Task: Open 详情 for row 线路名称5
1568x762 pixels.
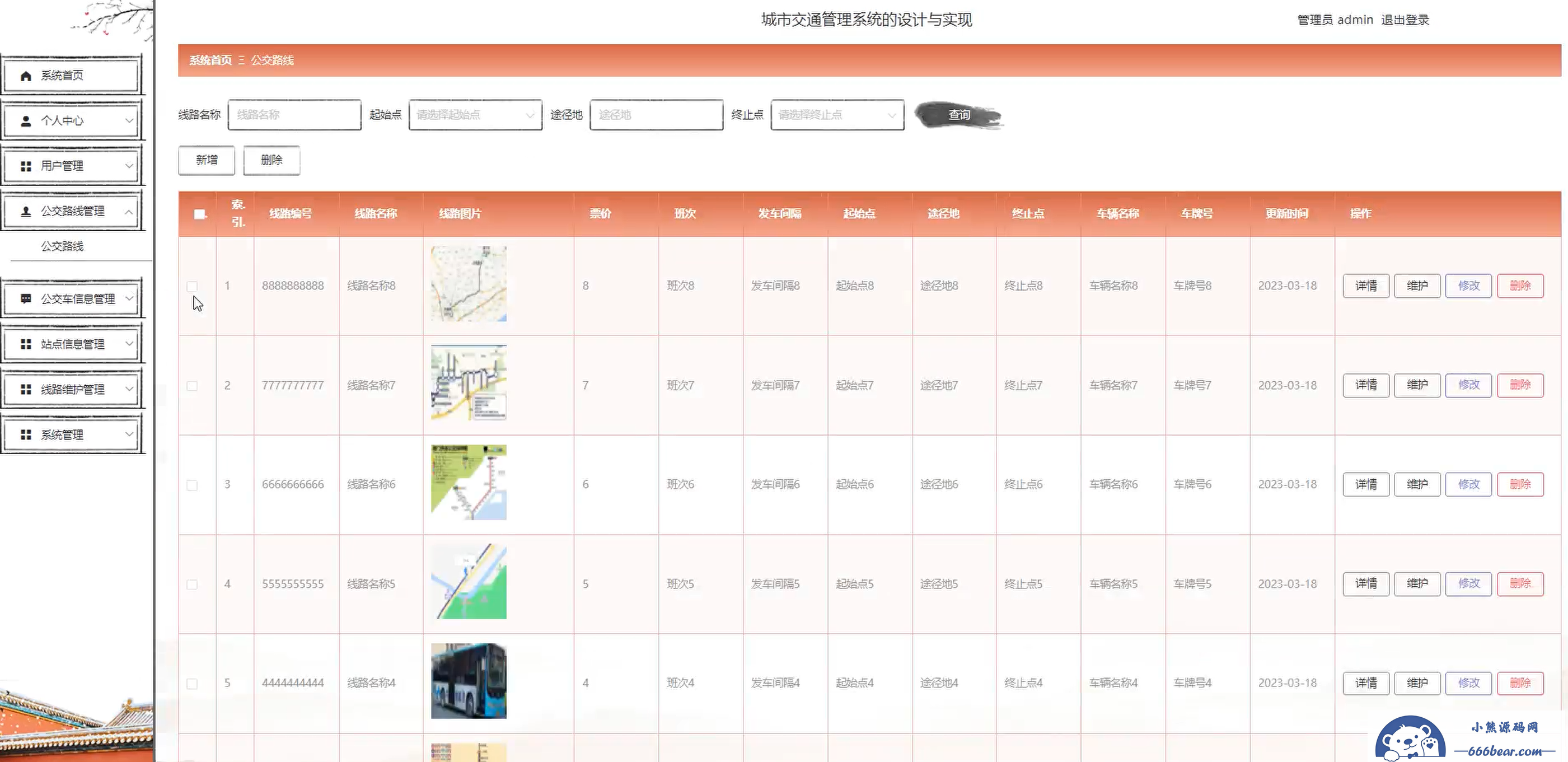Action: click(x=1366, y=583)
